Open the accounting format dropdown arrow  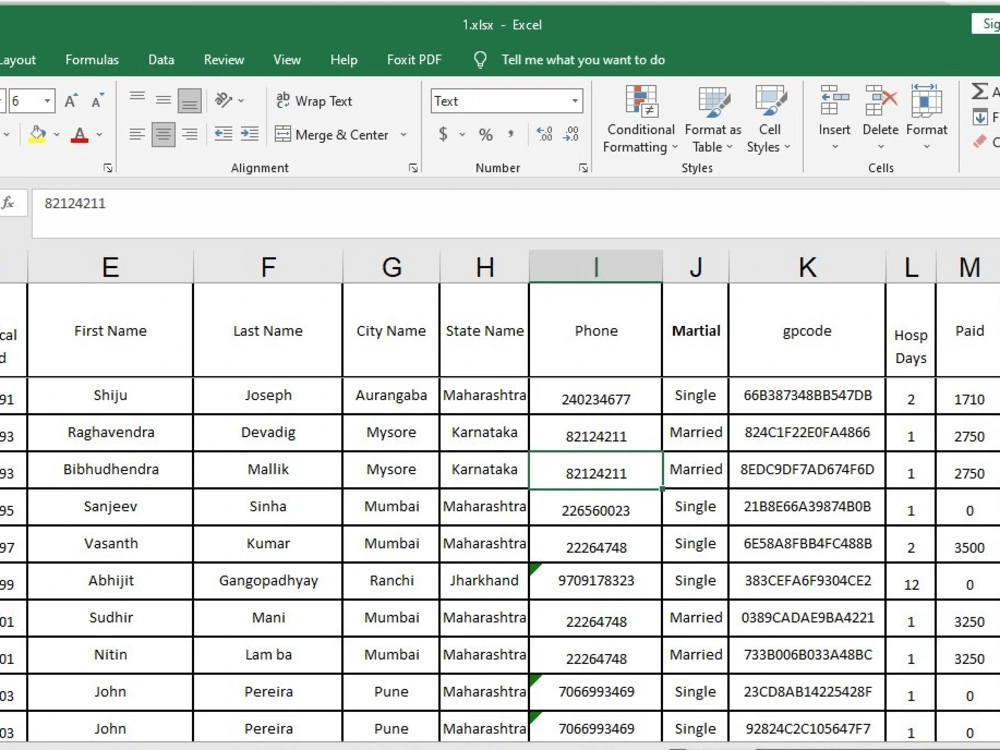[462, 135]
